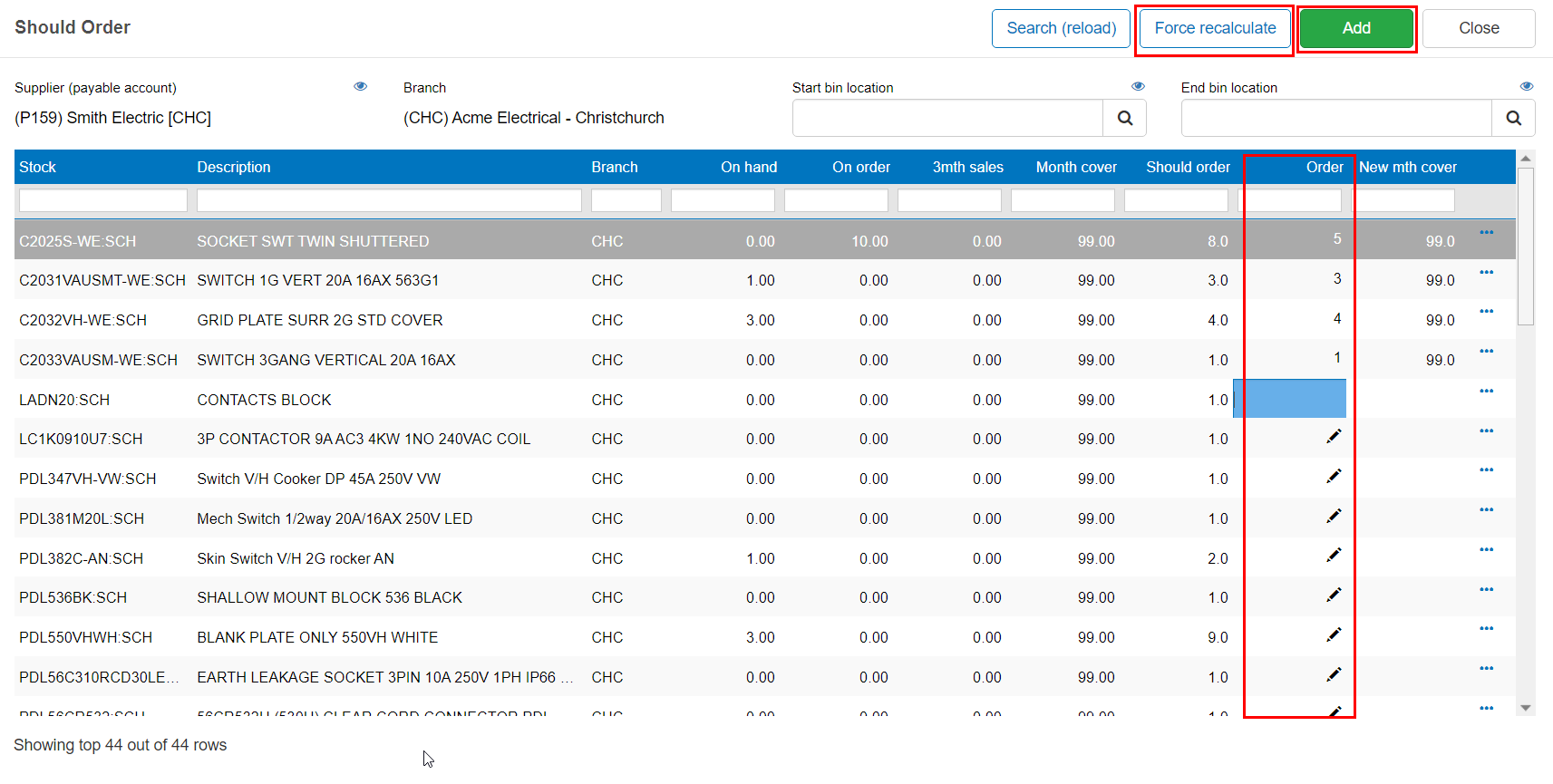This screenshot has height=784, width=1553.
Task: Toggle the eye icon beside Start bin location
Action: pyautogui.click(x=1139, y=86)
